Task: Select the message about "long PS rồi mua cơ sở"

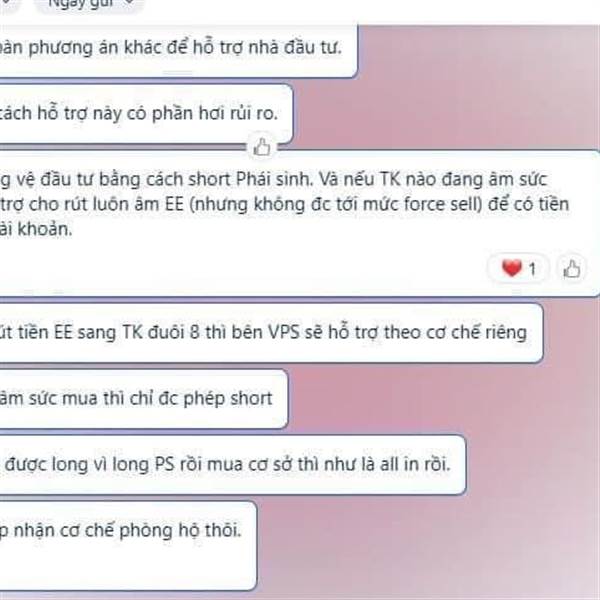Action: click(232, 465)
